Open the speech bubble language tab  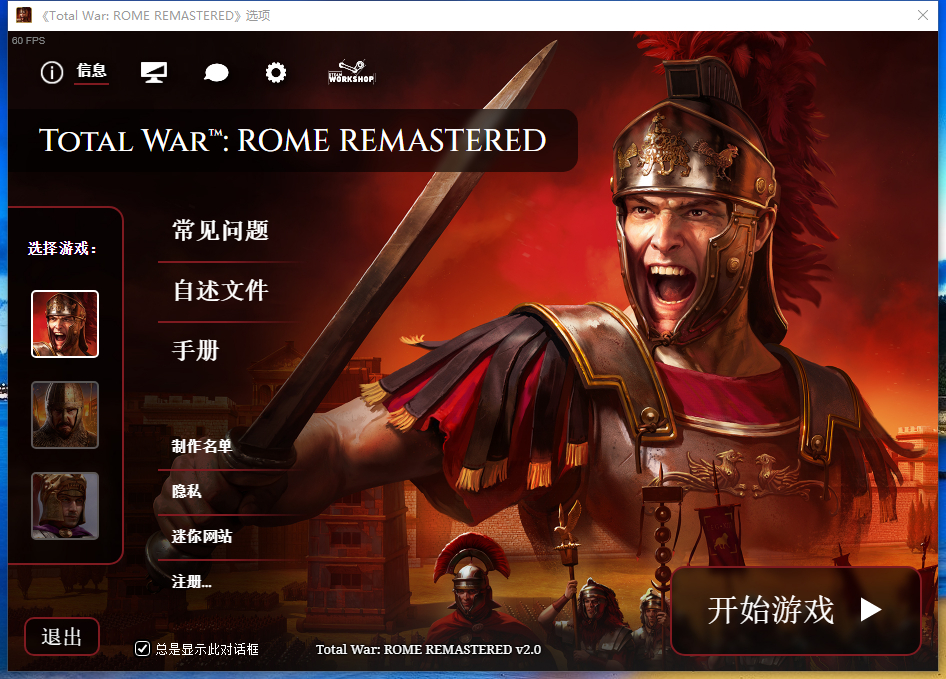coord(216,73)
